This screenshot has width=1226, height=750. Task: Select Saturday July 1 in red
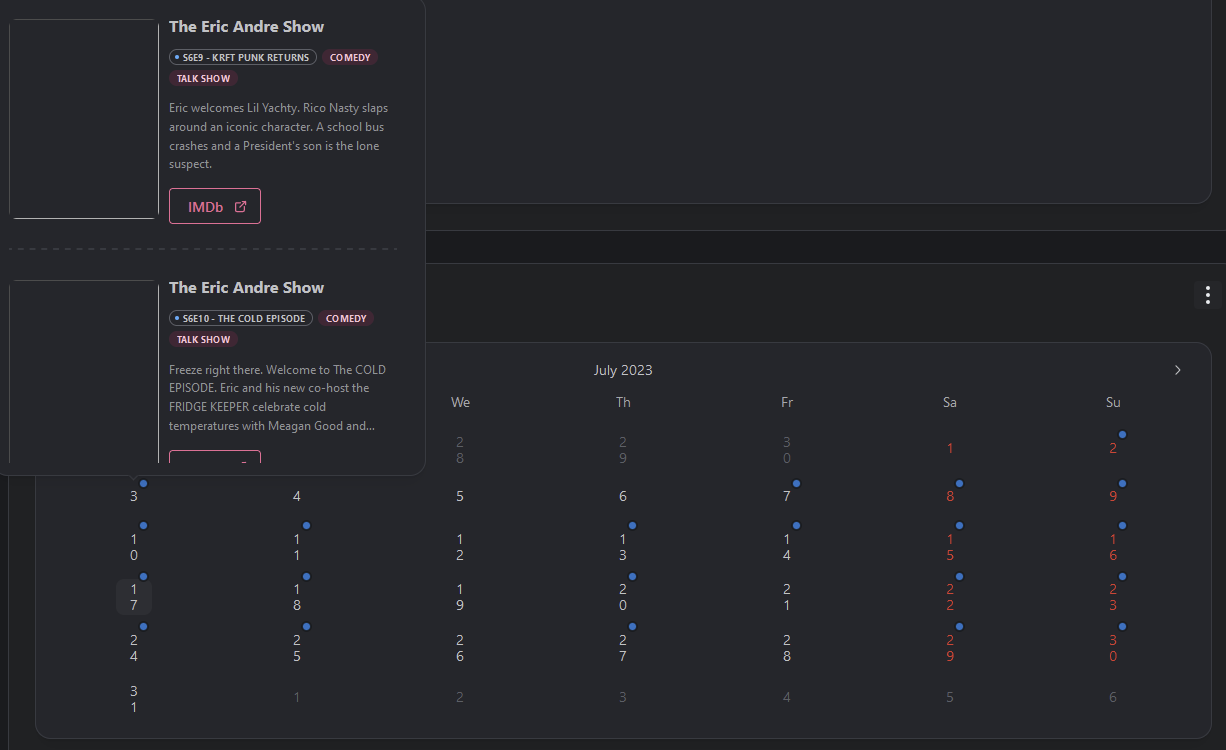(x=950, y=449)
